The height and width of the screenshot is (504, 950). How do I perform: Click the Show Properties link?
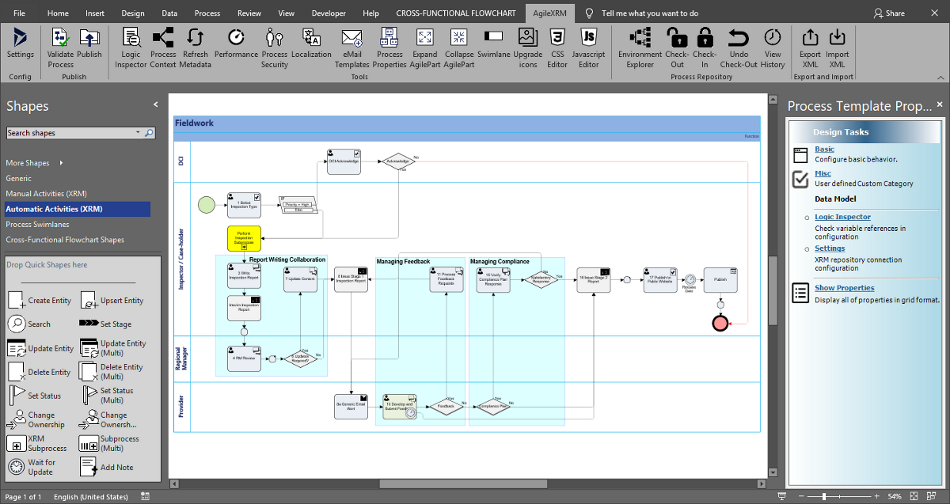pos(844,288)
